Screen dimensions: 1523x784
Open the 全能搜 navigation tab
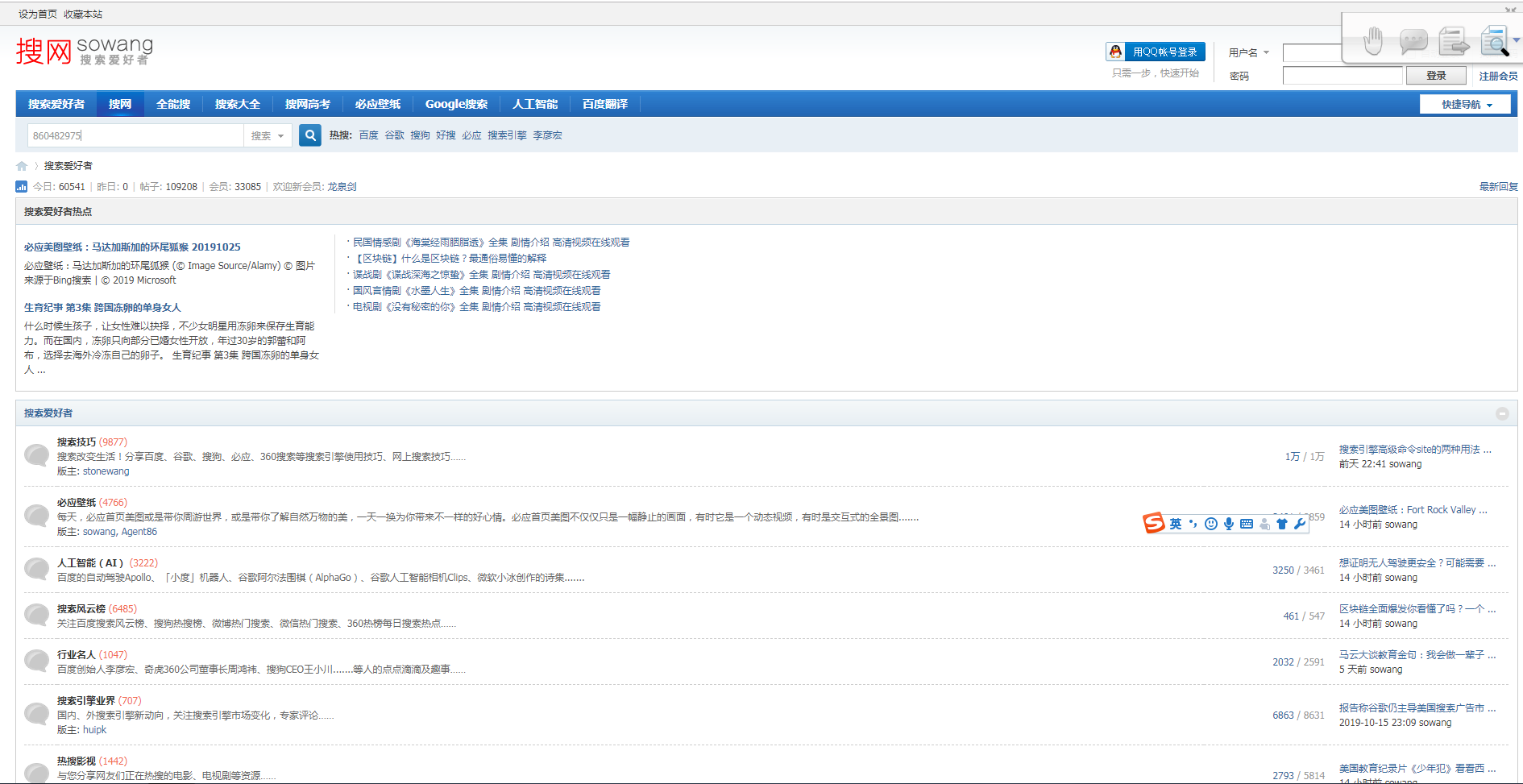[173, 104]
